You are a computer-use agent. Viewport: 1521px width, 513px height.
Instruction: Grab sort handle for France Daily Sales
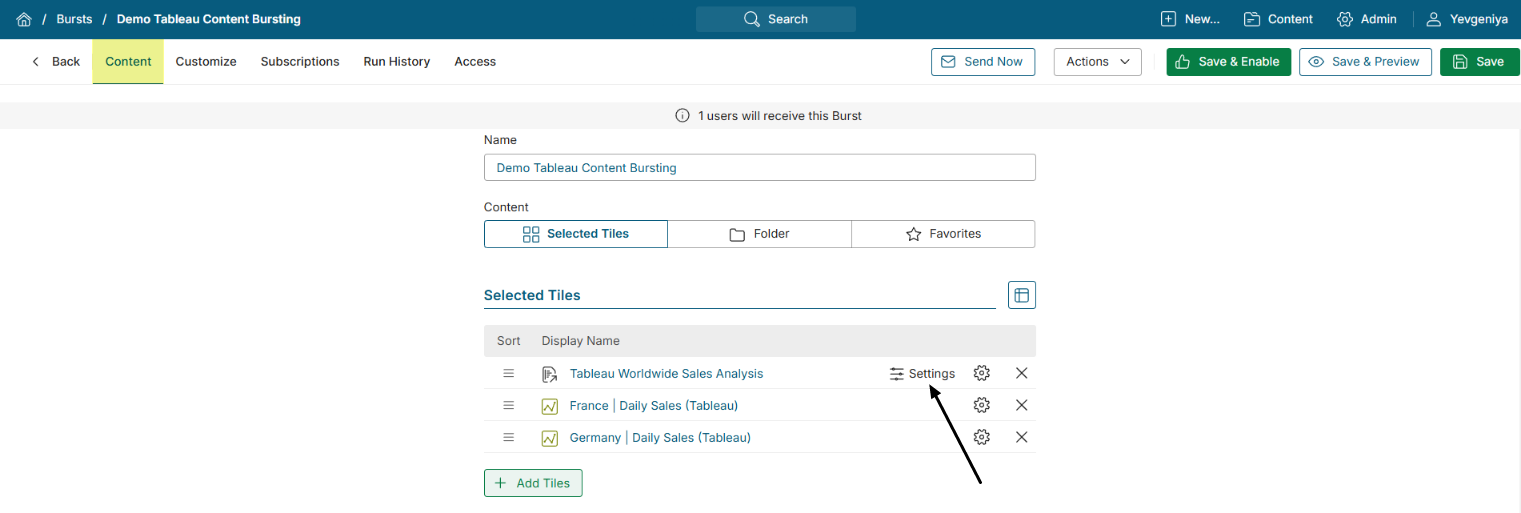click(x=508, y=405)
